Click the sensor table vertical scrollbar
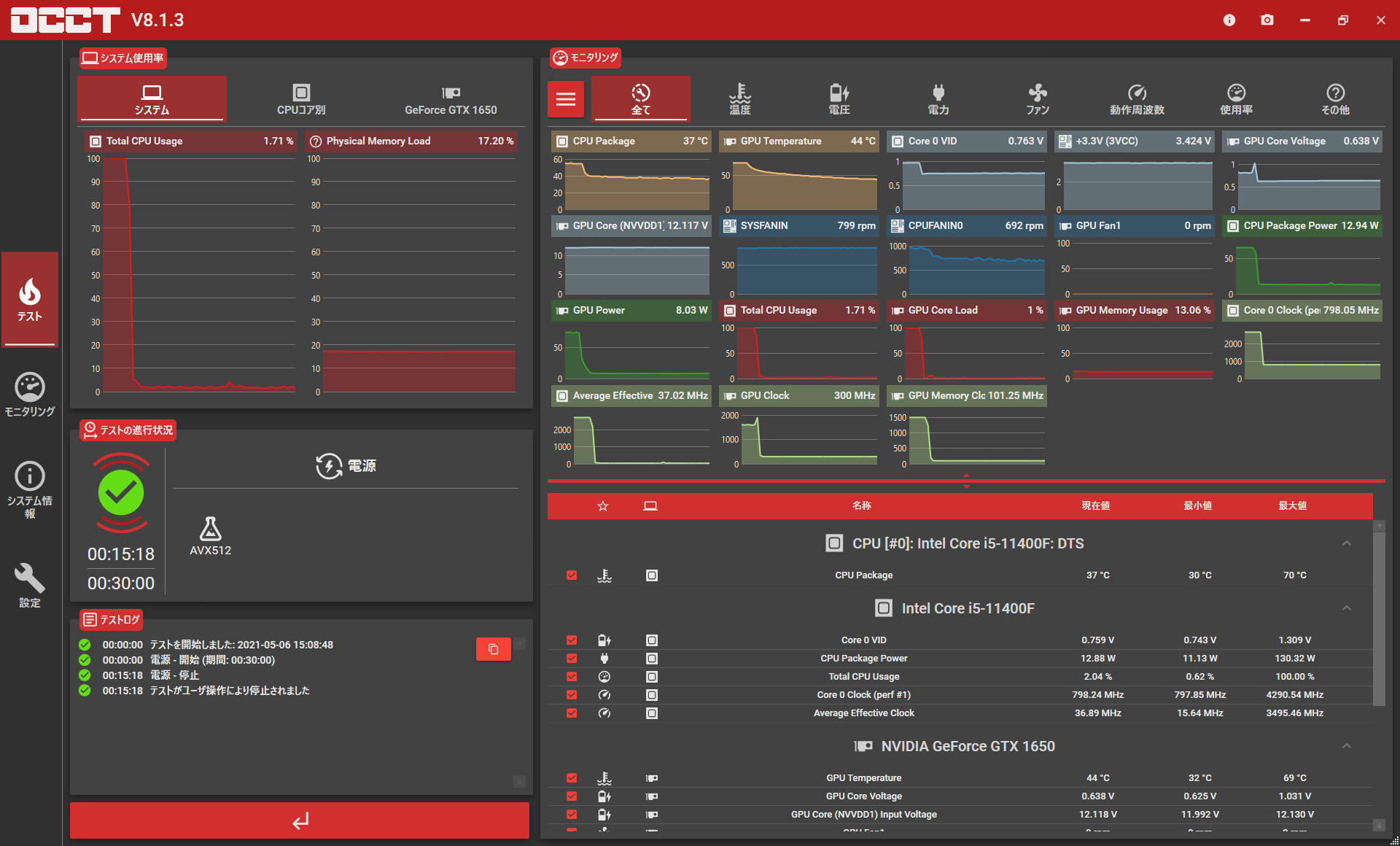This screenshot has height=846, width=1400. pyautogui.click(x=1378, y=620)
